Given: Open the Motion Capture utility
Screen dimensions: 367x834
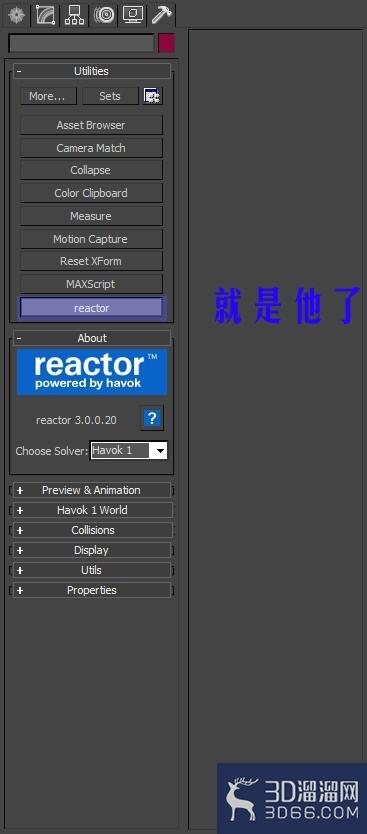Looking at the screenshot, I should 91,239.
